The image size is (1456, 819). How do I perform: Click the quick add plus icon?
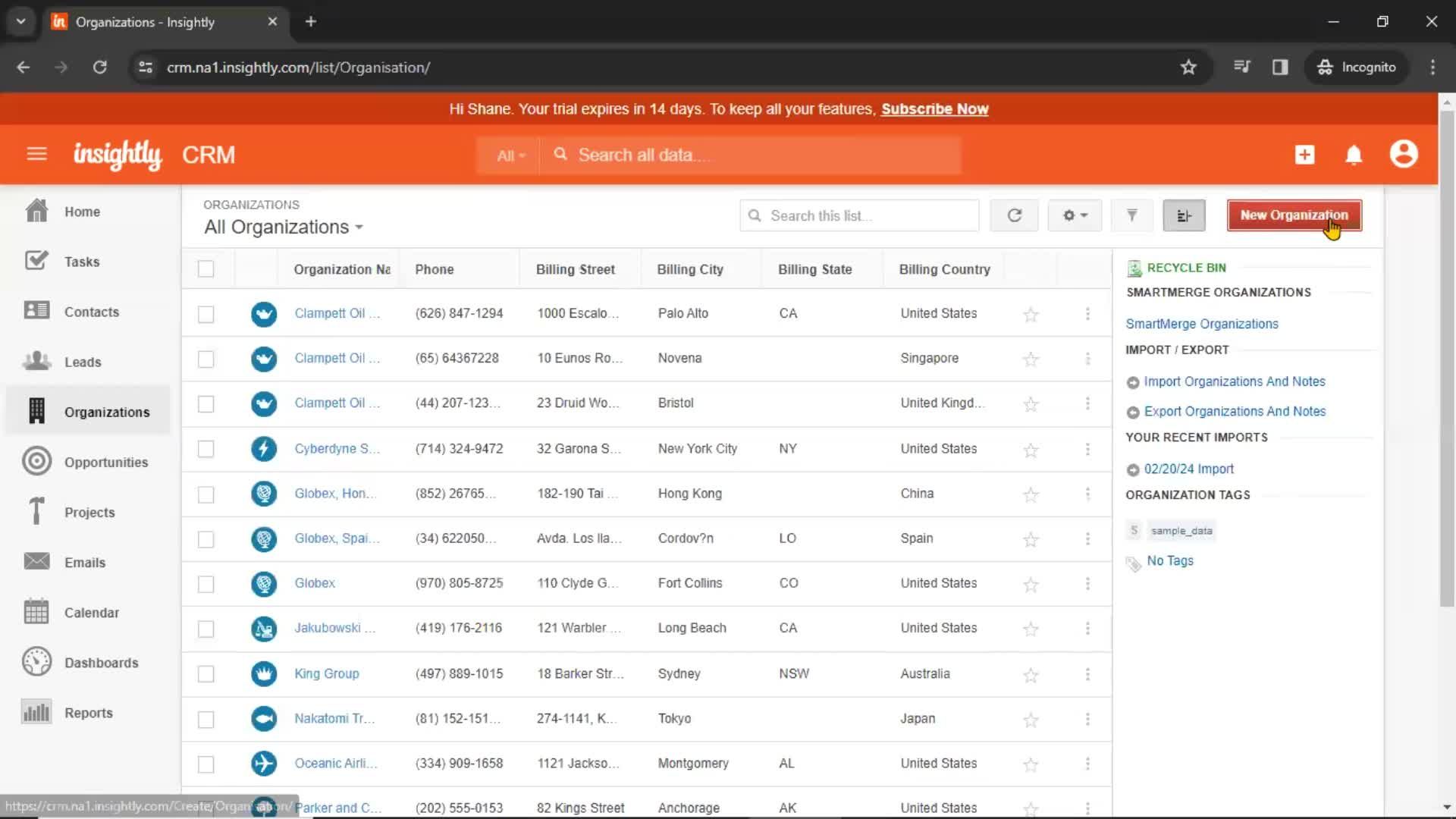[1304, 155]
